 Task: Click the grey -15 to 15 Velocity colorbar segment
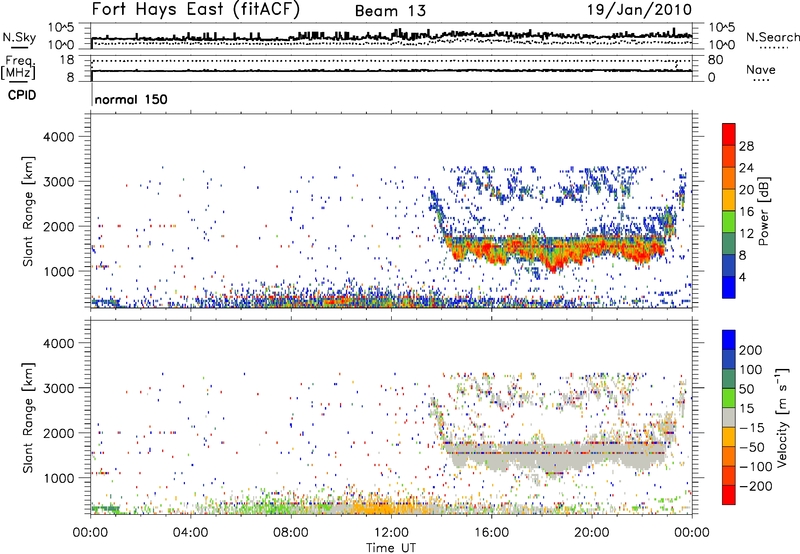tap(729, 417)
